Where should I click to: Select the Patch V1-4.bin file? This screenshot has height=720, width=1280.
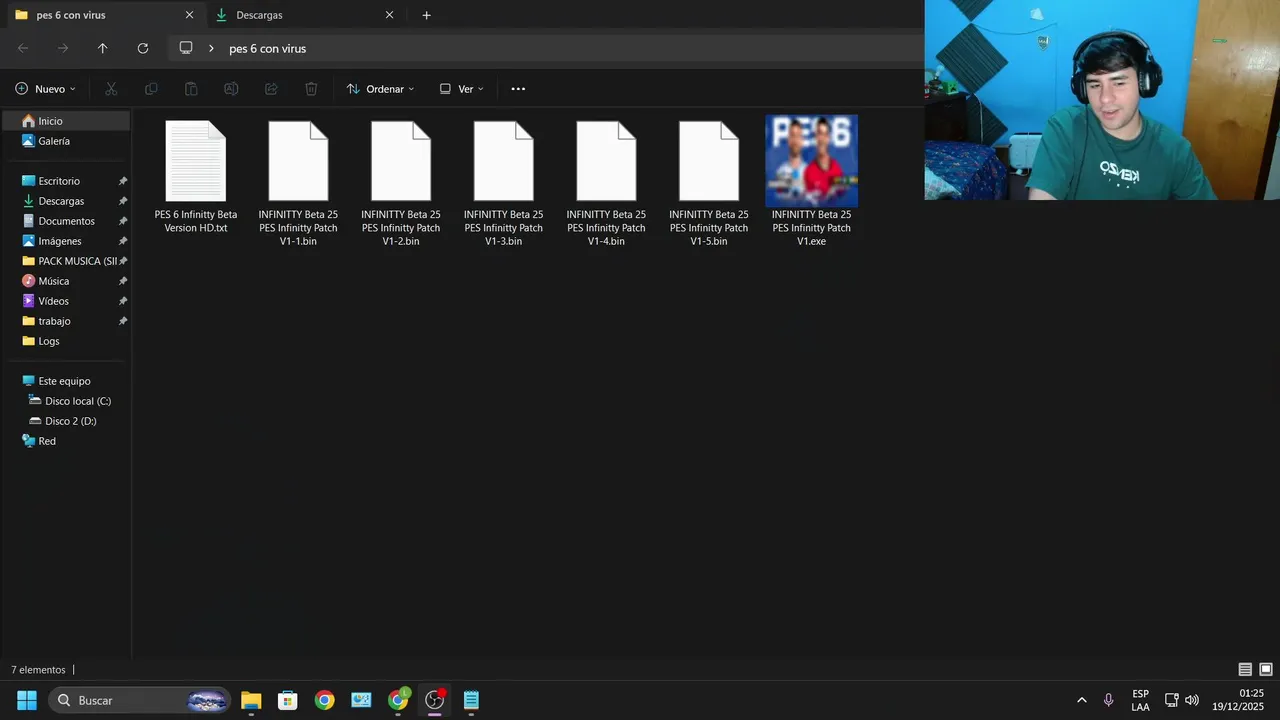click(606, 184)
